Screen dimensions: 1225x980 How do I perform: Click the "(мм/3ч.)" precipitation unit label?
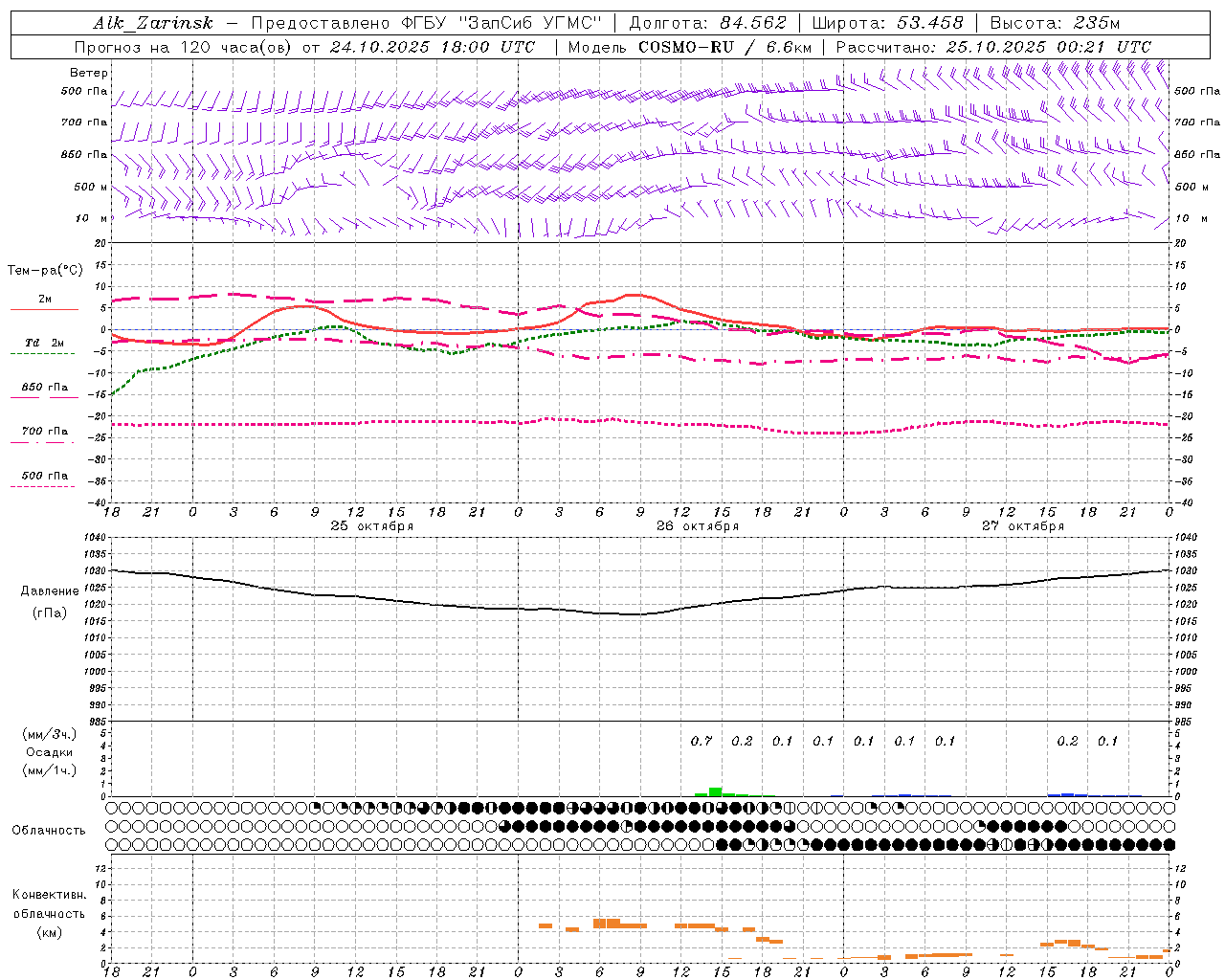point(49,734)
